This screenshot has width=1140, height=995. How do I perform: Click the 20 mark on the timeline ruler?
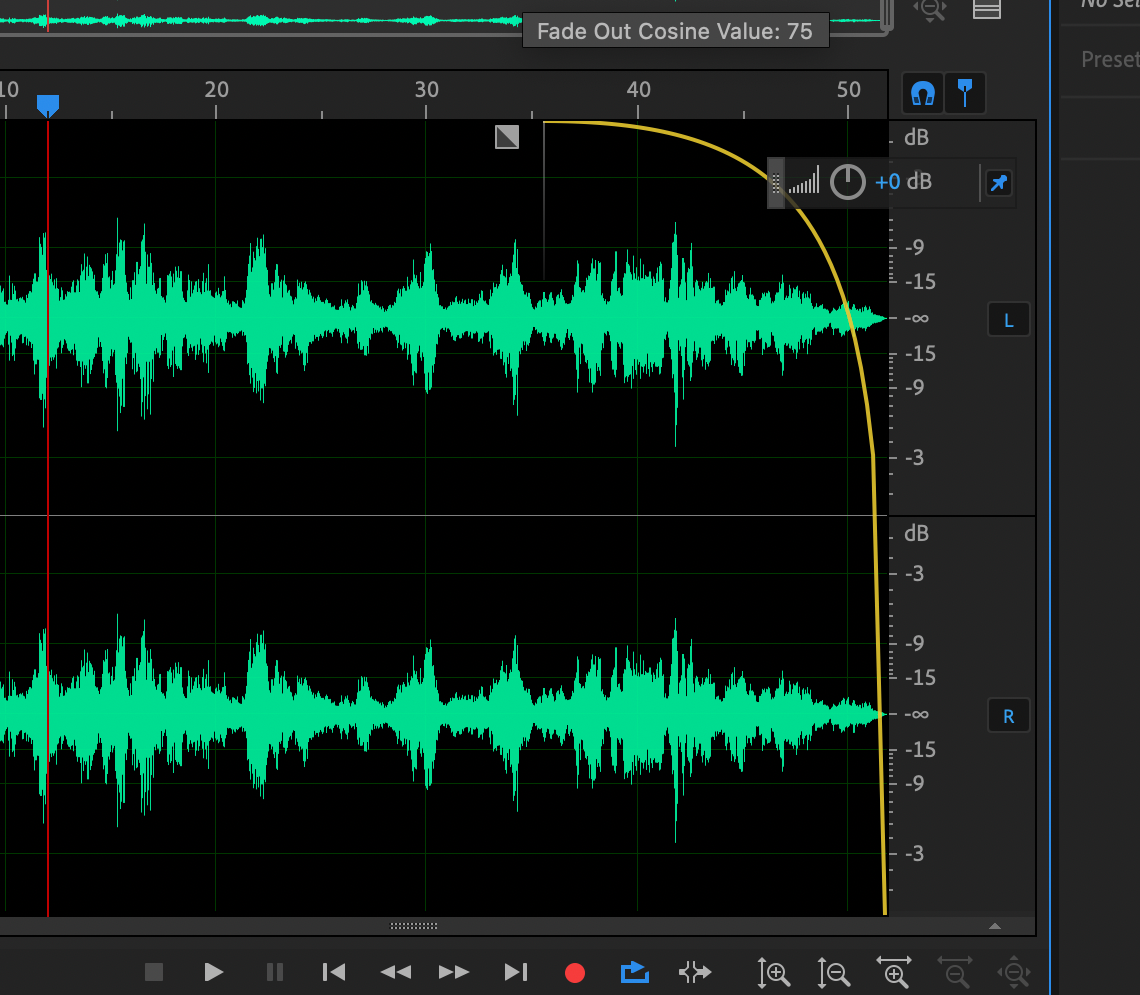[x=217, y=89]
